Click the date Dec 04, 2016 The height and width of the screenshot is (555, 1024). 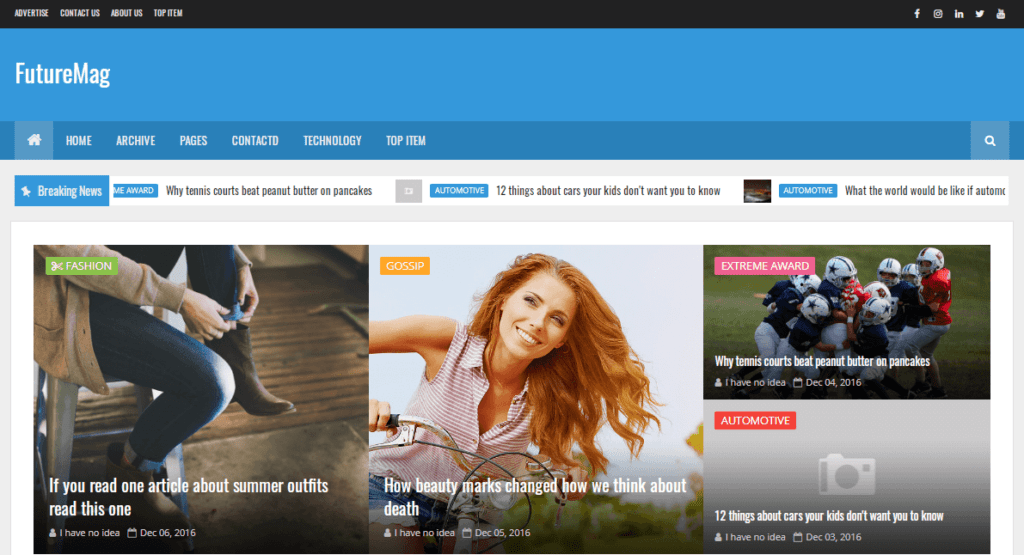833,383
